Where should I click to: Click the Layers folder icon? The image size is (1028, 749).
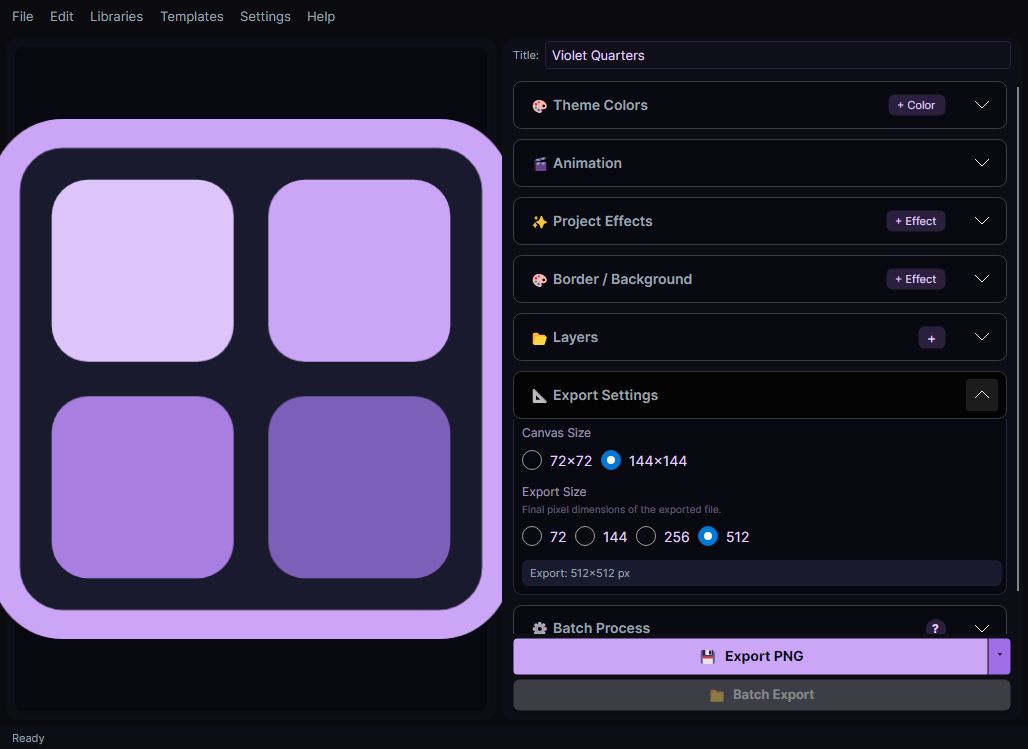[x=540, y=338]
